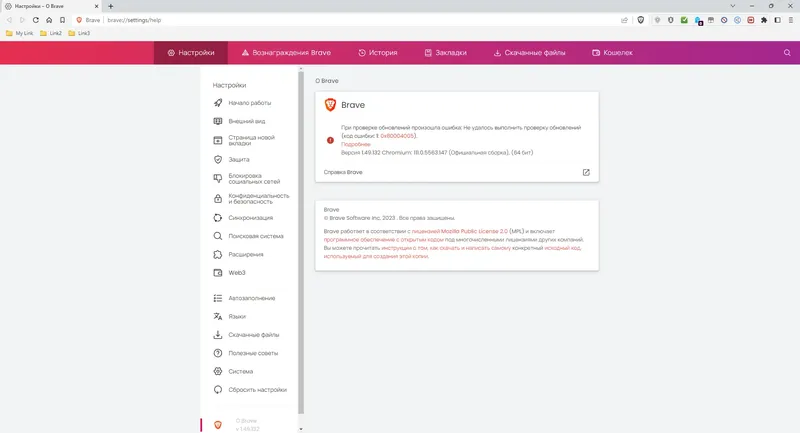The image size is (800, 433).
Task: Select О Brave at sidebar bottom
Action: click(247, 425)
